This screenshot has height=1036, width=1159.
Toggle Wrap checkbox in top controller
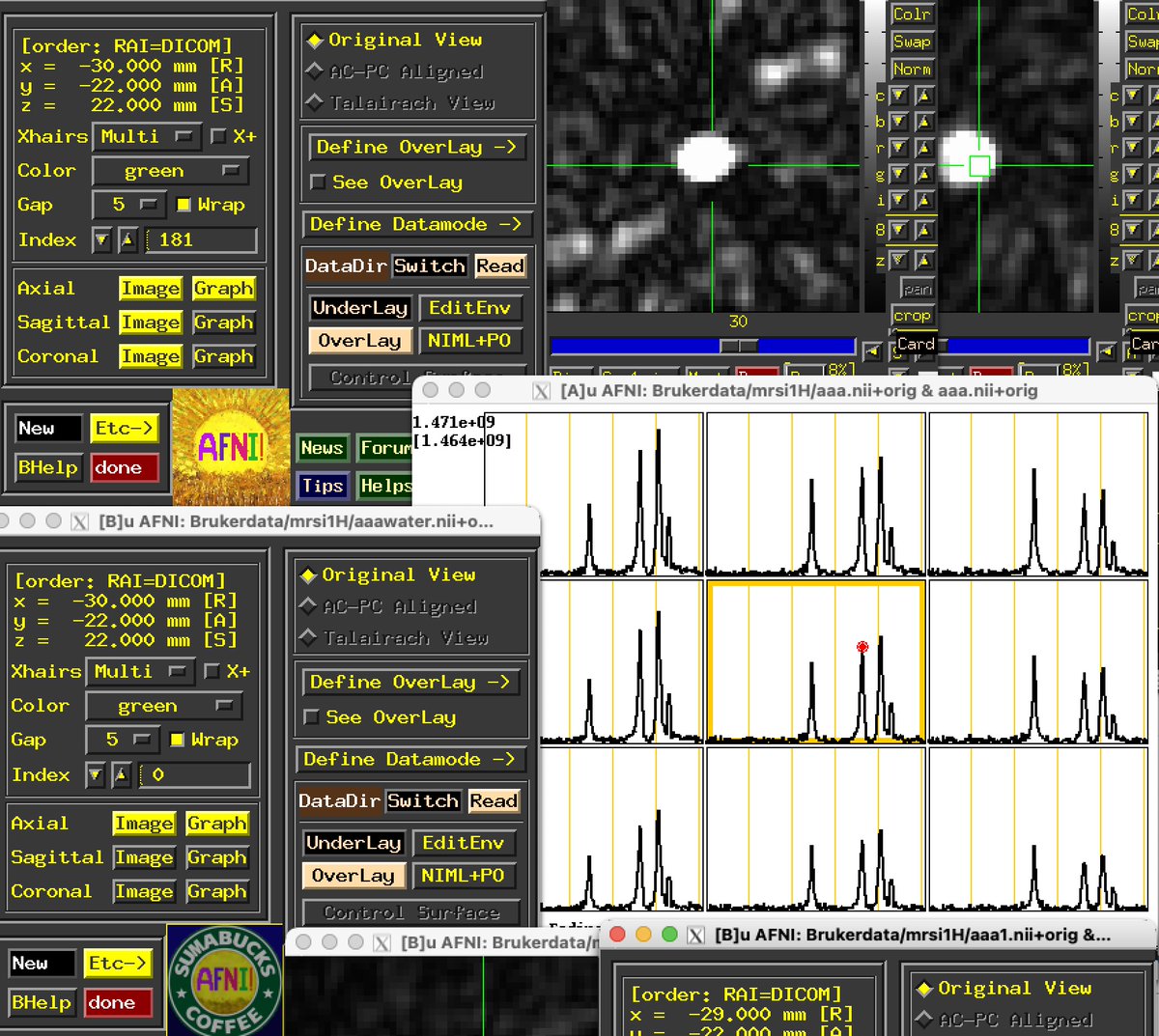coord(211,205)
